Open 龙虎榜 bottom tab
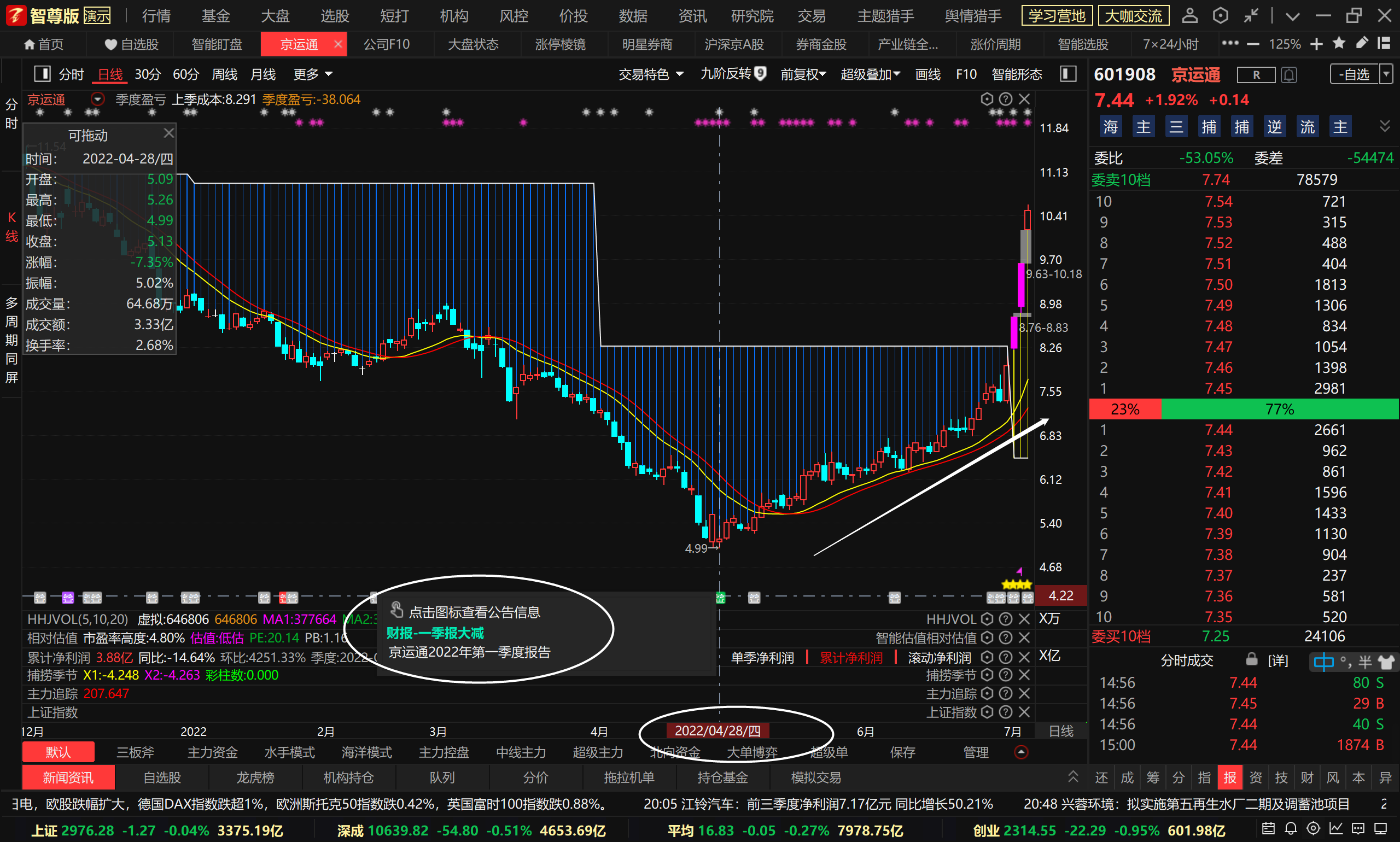The height and width of the screenshot is (842, 1400). [255, 777]
